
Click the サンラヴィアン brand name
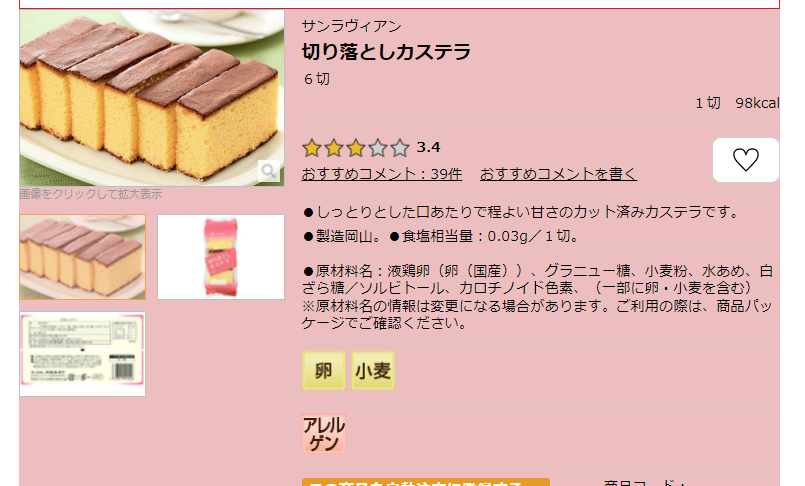pos(351,26)
